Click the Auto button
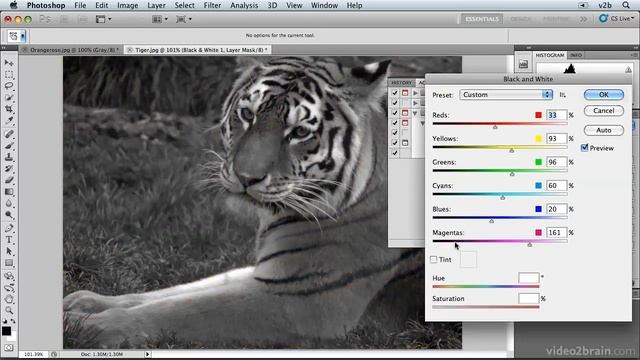Viewport: 640px width, 360px height. point(604,130)
